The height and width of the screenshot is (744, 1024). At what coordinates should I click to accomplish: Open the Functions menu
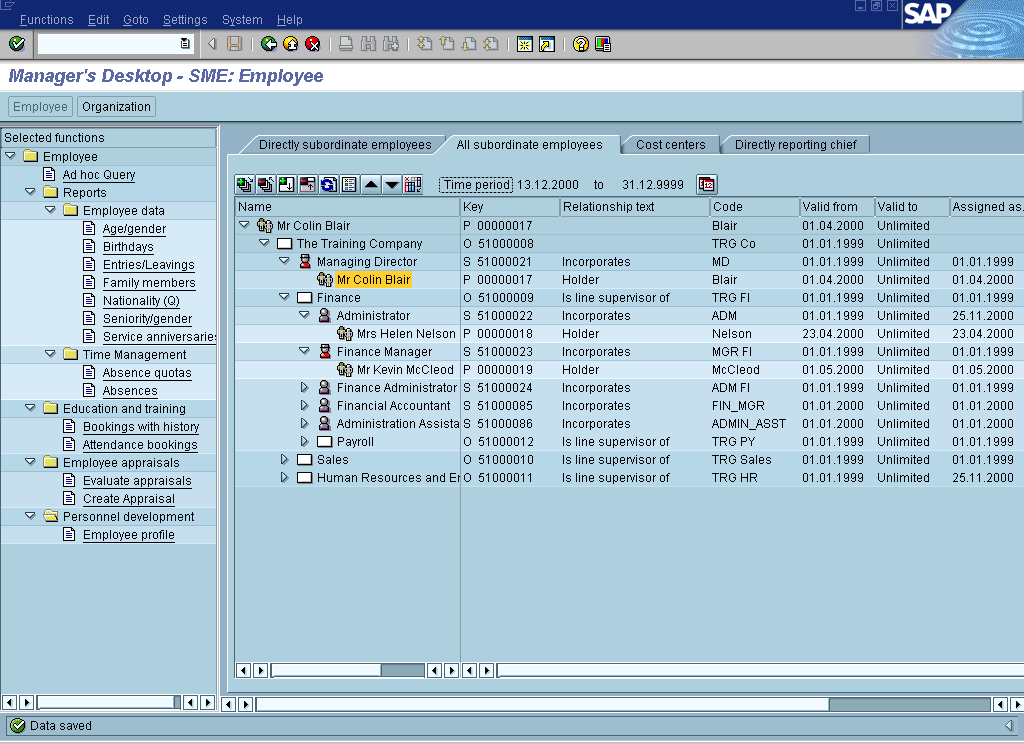pos(46,20)
